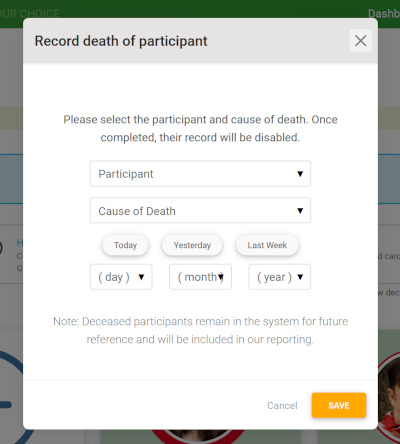Image resolution: width=400 pixels, height=444 pixels.
Task: Expand the (month) date dropdown
Action: point(200,277)
